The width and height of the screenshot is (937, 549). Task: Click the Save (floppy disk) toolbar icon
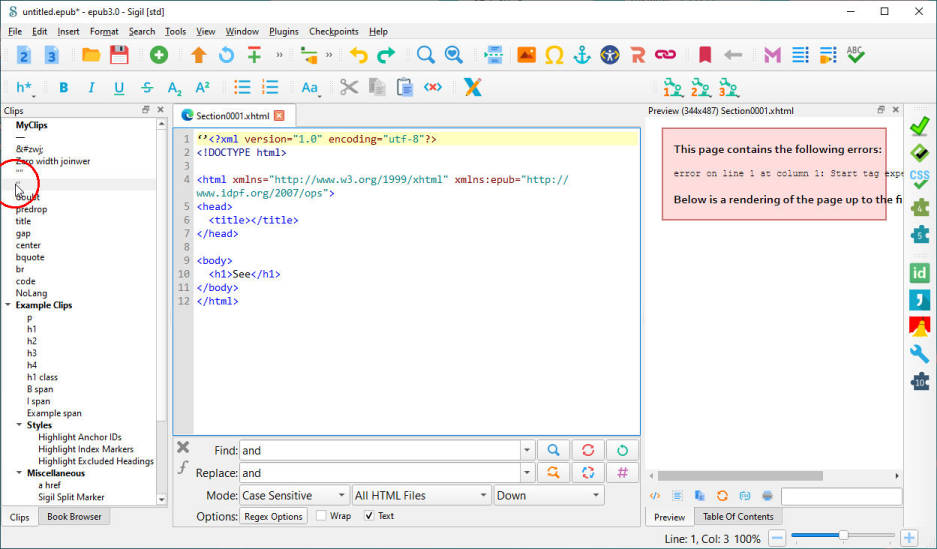click(119, 55)
